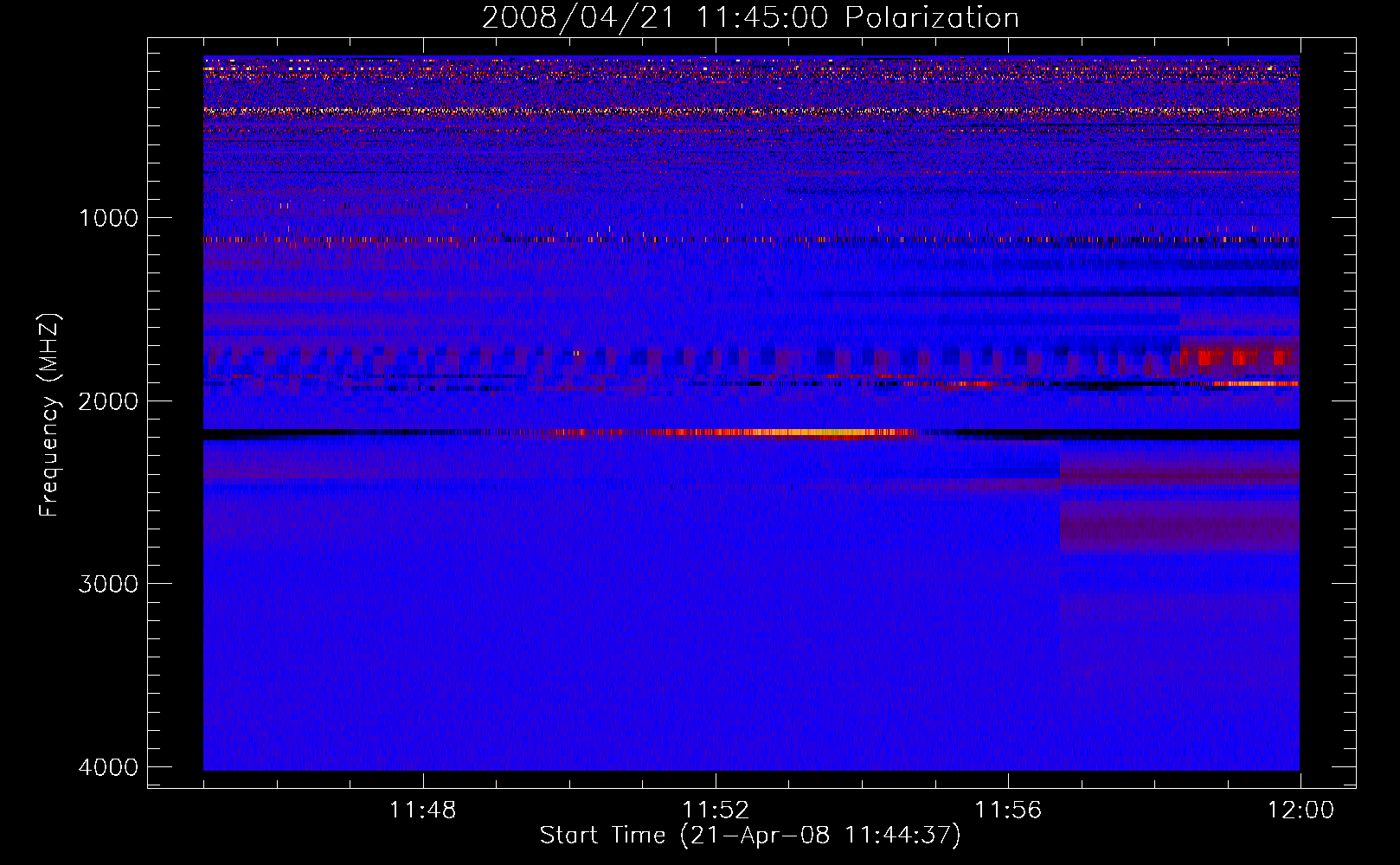Click the 4000 frequency tick label
Viewport: 1400px width, 865px height.
[108, 767]
